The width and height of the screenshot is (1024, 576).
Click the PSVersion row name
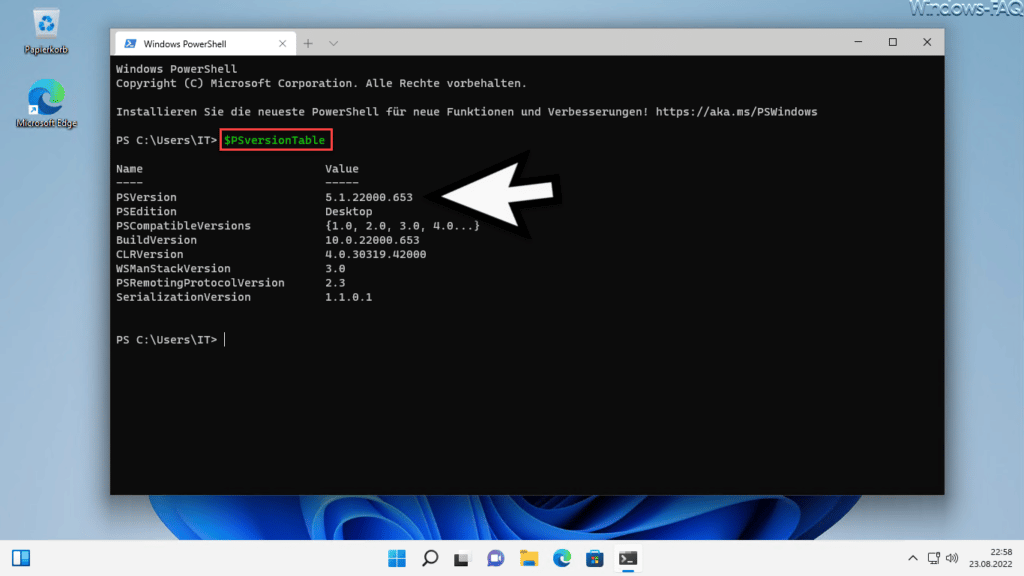(x=146, y=197)
